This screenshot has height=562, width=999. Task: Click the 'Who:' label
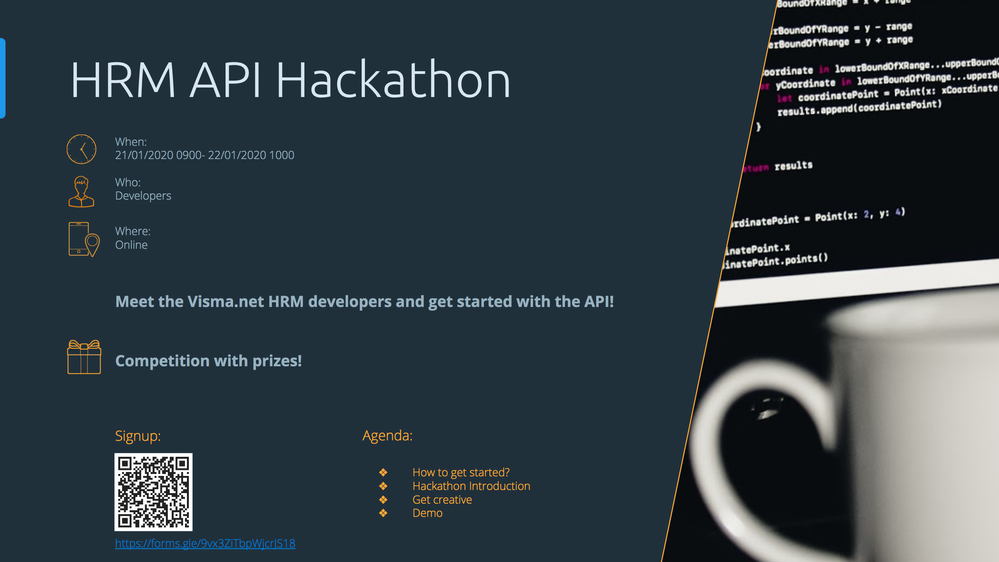click(x=127, y=182)
